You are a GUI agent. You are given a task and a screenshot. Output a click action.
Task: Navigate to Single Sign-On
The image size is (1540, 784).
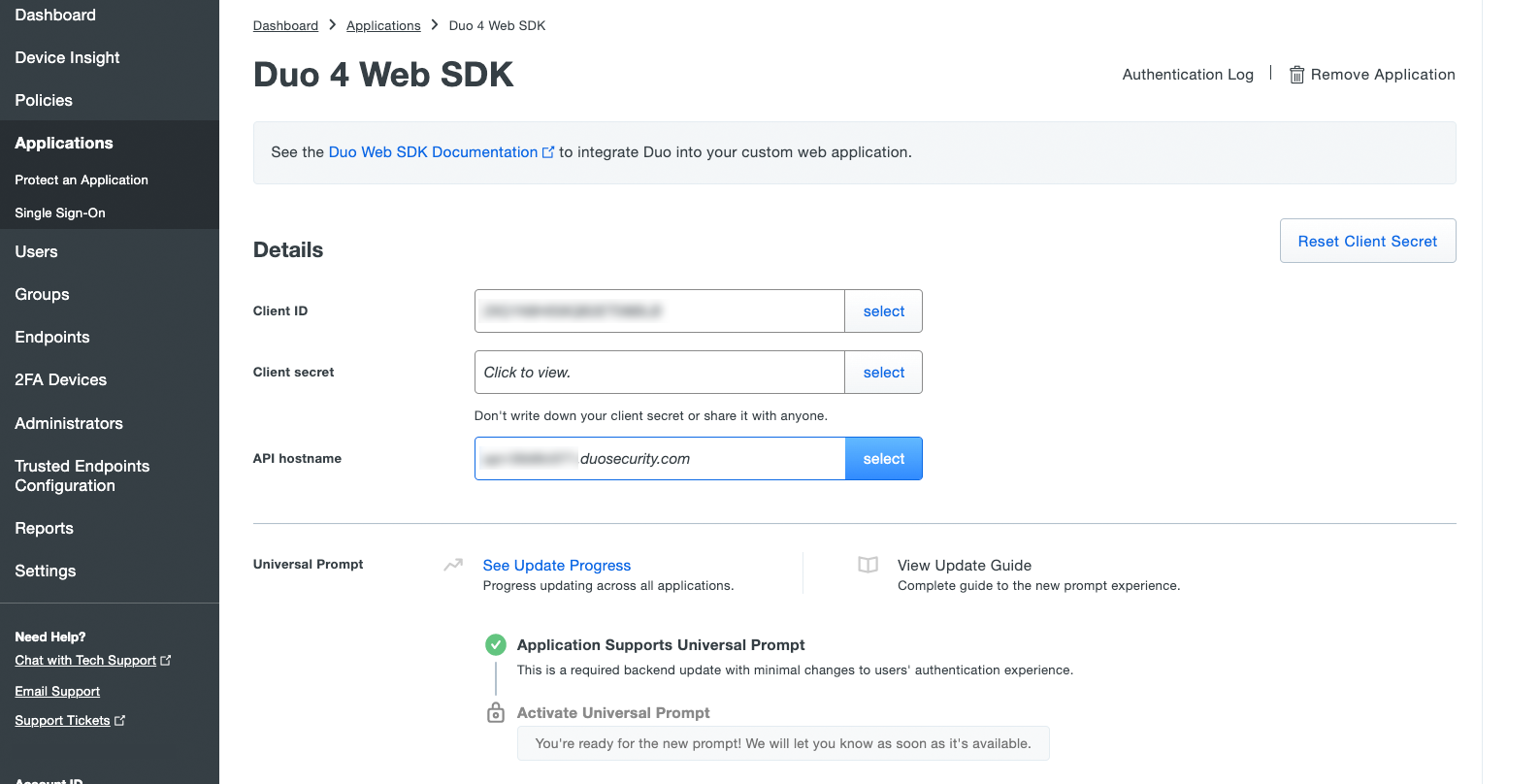(60, 212)
